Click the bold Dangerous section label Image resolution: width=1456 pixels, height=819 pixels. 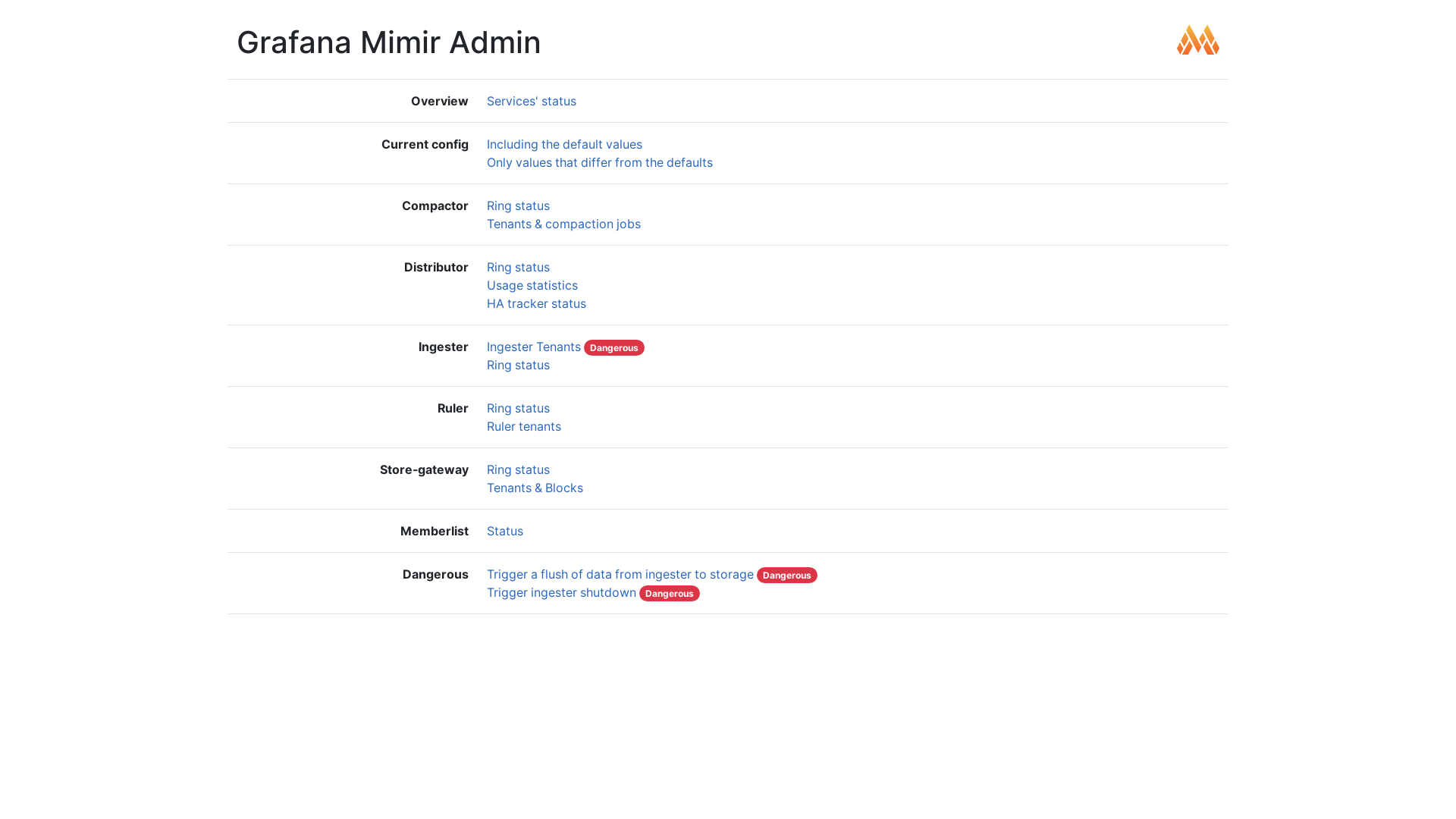click(435, 574)
